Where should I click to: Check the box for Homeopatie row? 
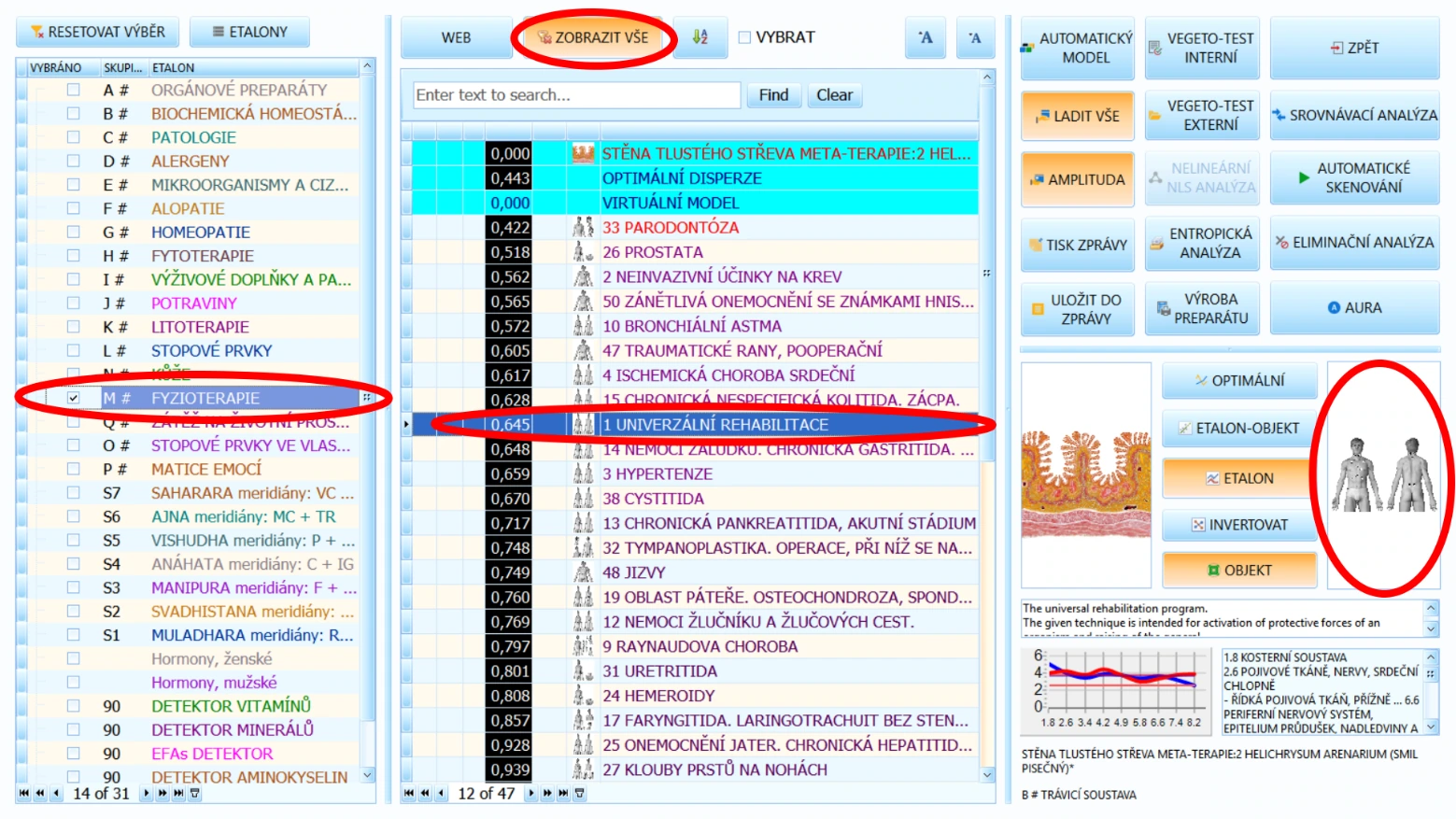click(x=73, y=232)
